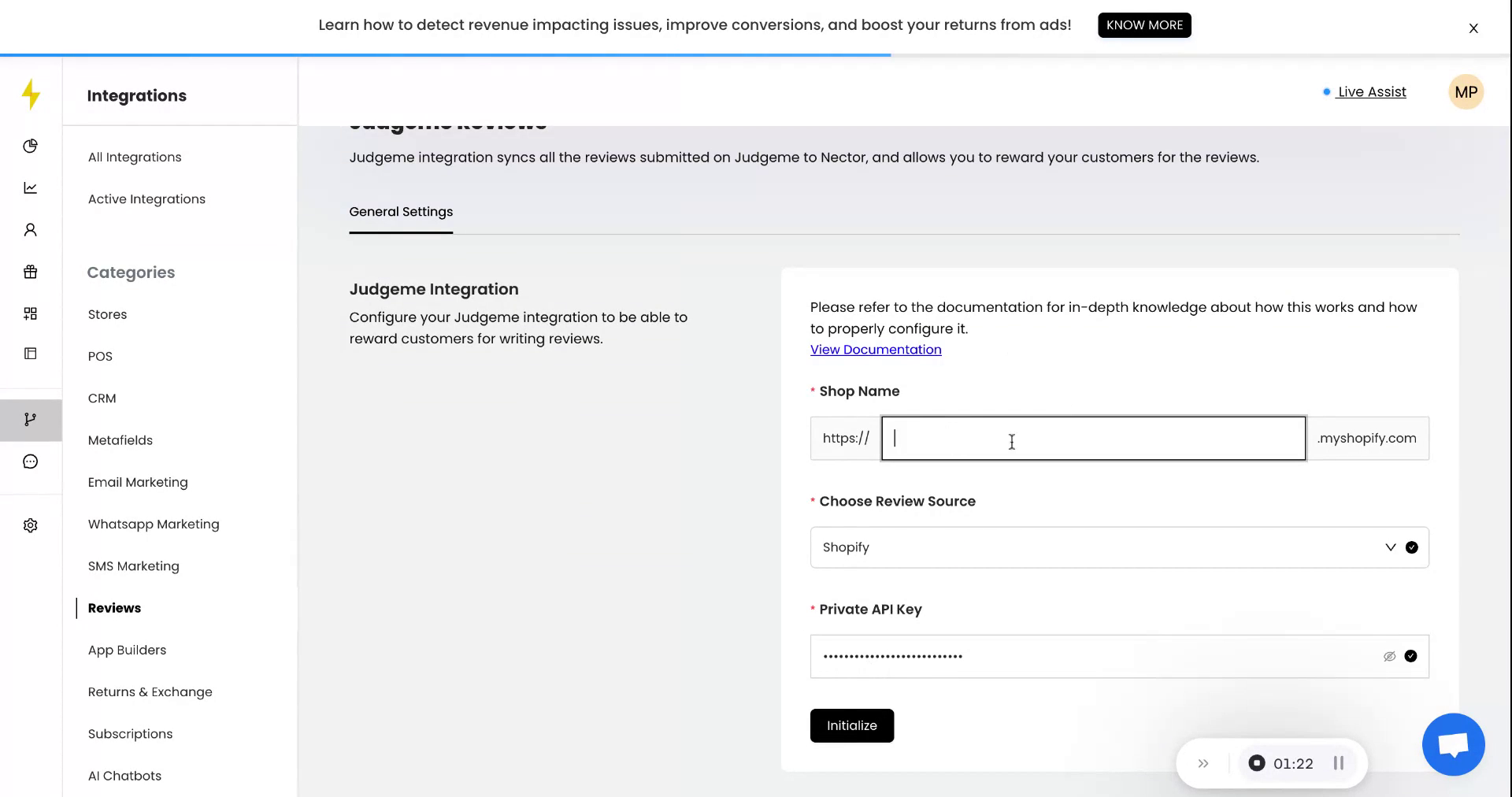1512x797 pixels.
Task: Select the line-chart reports icon
Action: tap(30, 187)
